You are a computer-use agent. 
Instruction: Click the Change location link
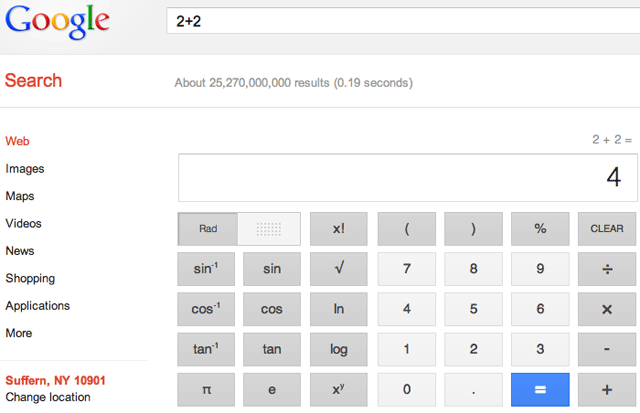point(48,397)
